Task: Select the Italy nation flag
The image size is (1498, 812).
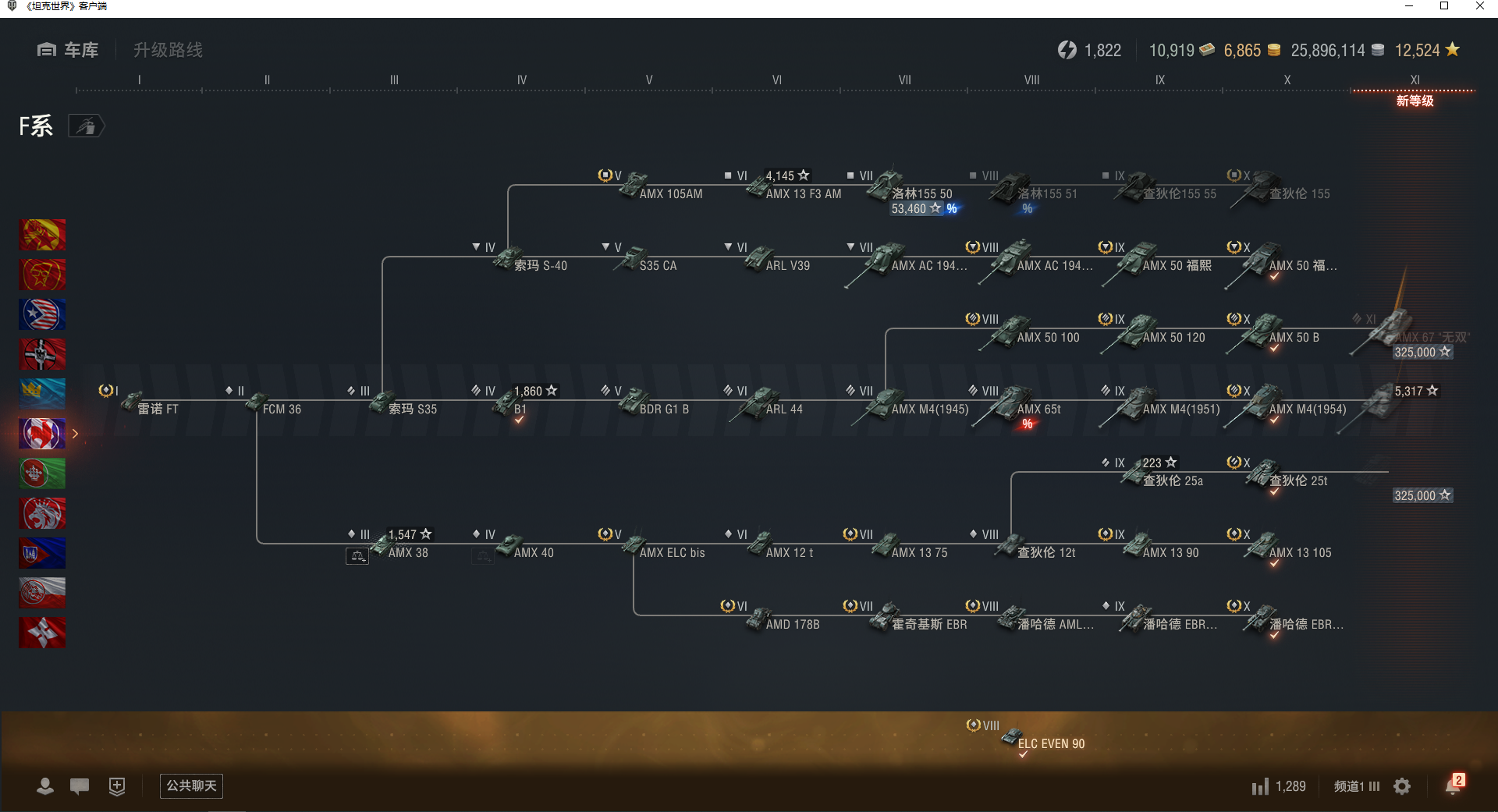Action: (42, 473)
